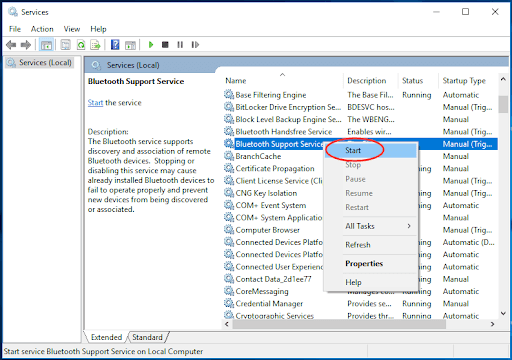Click the Back arrow toolbar icon
The image size is (512, 360).
[11, 45]
